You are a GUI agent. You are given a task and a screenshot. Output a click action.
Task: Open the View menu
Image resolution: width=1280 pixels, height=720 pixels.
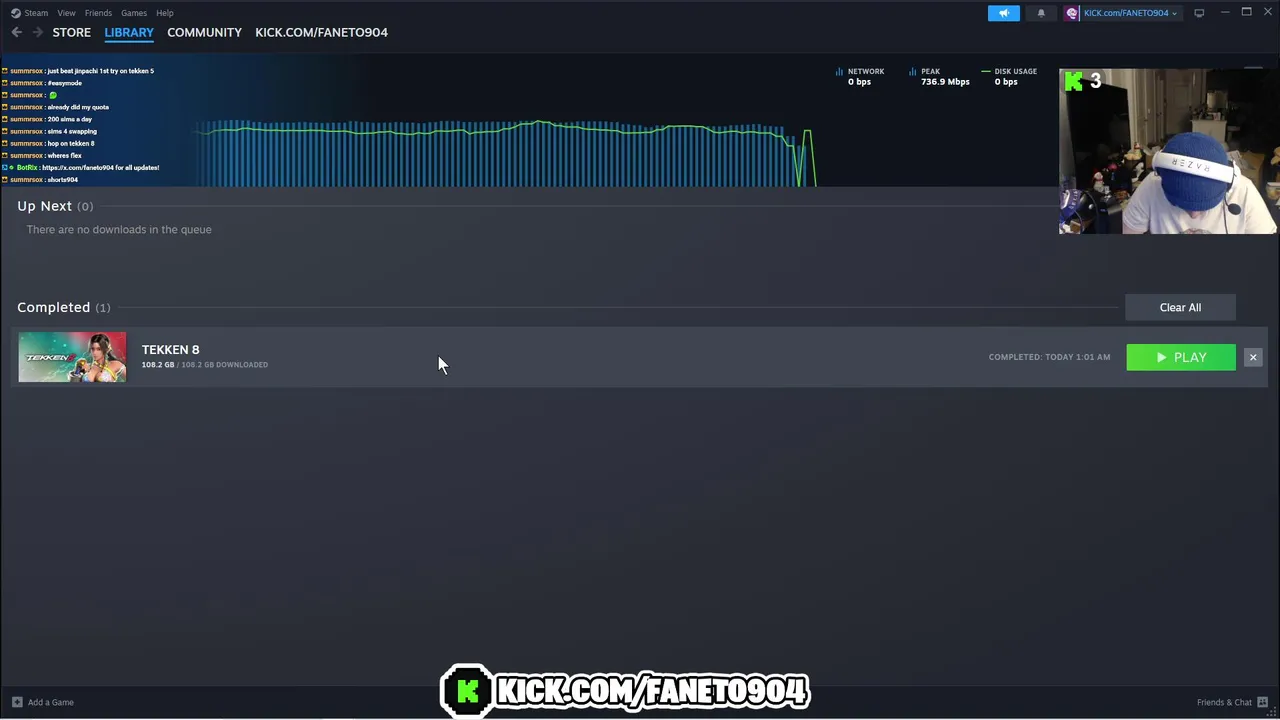[x=66, y=13]
